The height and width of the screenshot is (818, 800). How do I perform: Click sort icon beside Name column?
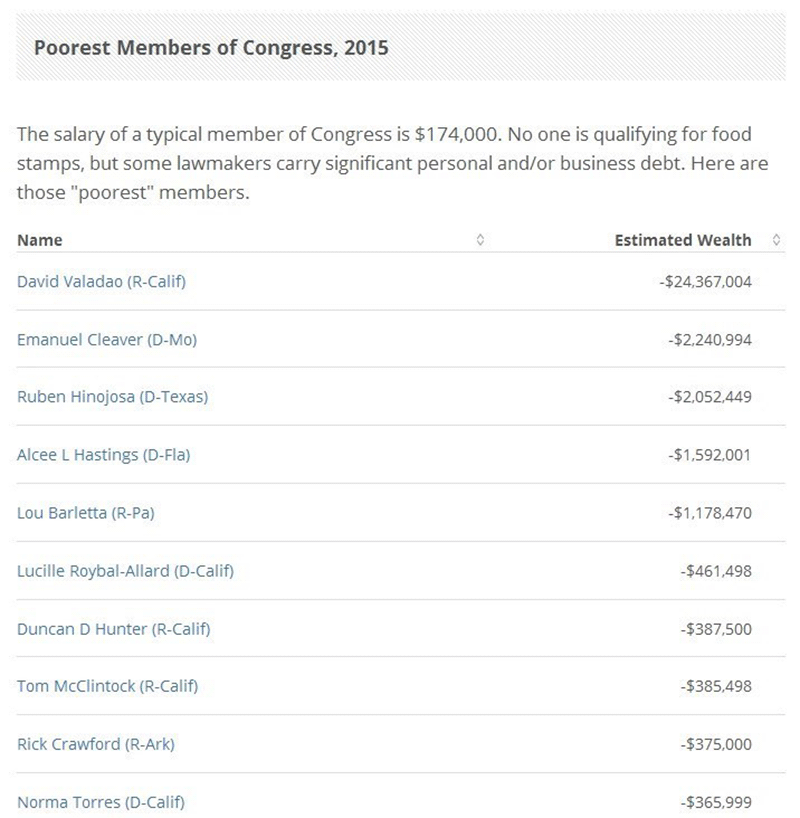480,240
